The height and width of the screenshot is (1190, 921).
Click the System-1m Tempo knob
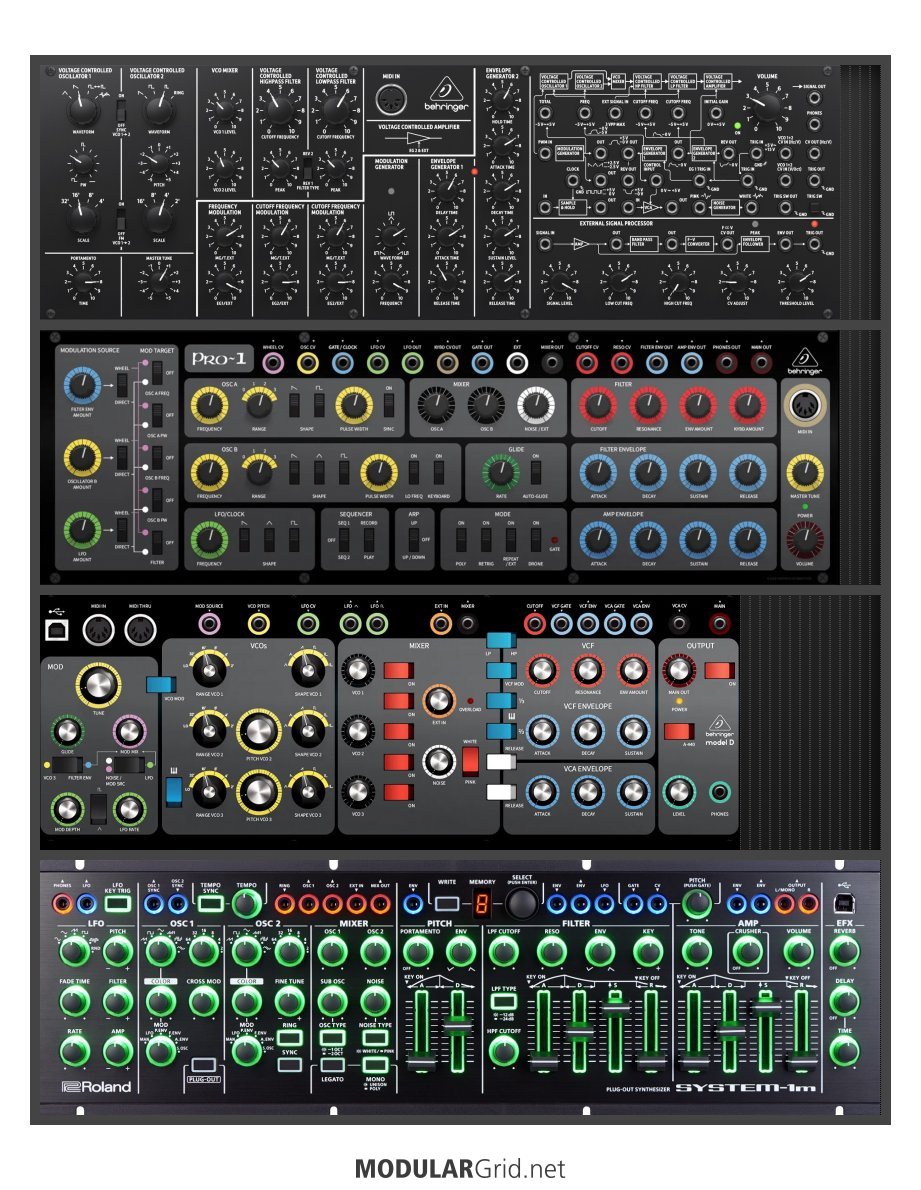point(247,903)
